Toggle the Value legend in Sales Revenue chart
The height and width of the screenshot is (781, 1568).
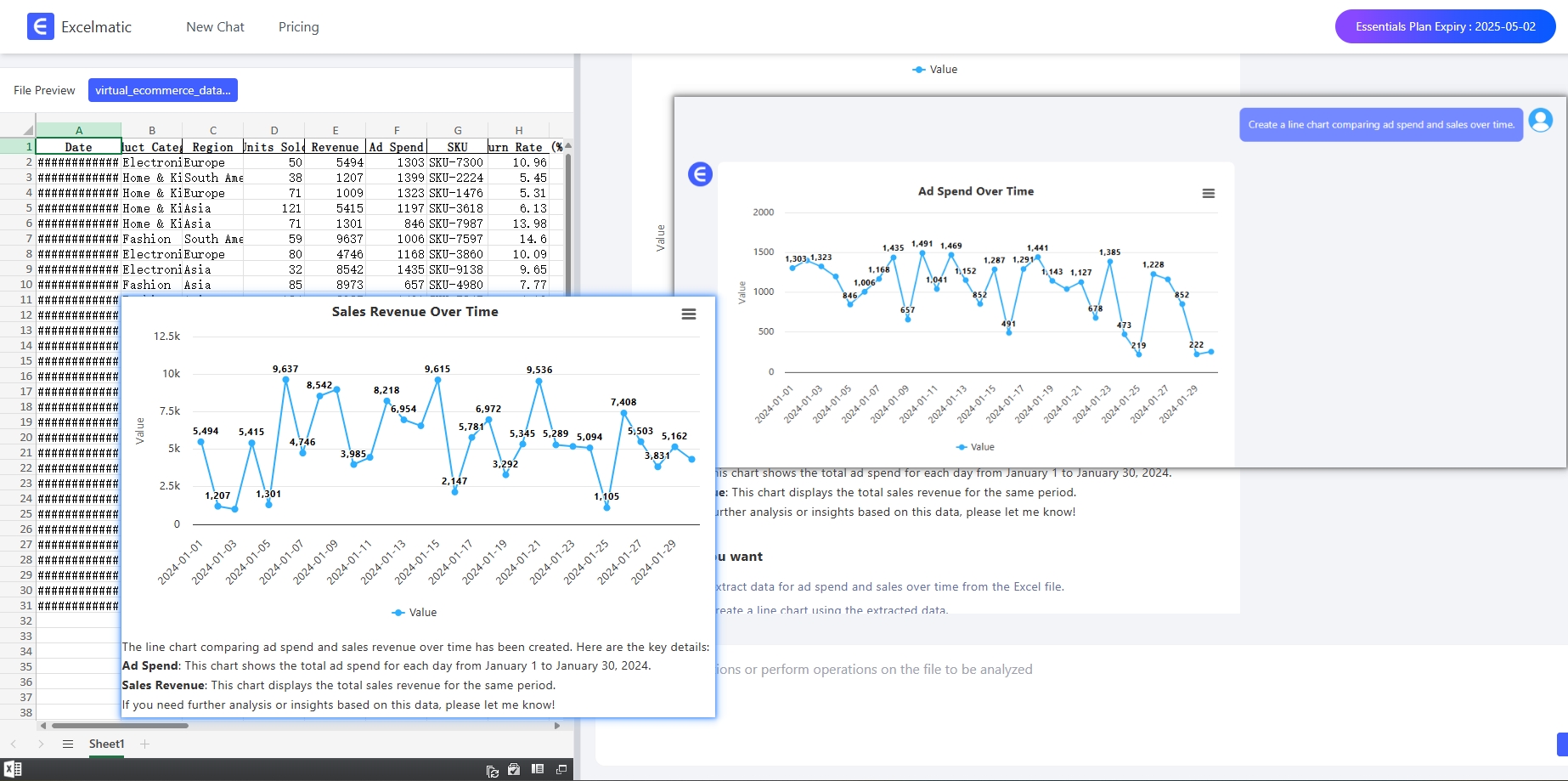(415, 613)
